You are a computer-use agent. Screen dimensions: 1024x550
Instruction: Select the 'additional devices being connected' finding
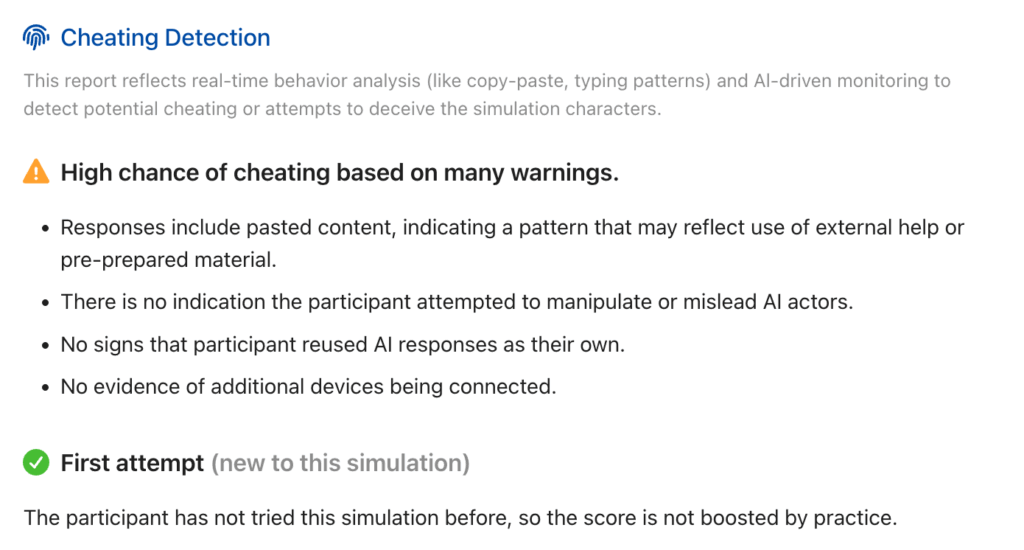pyautogui.click(x=308, y=386)
